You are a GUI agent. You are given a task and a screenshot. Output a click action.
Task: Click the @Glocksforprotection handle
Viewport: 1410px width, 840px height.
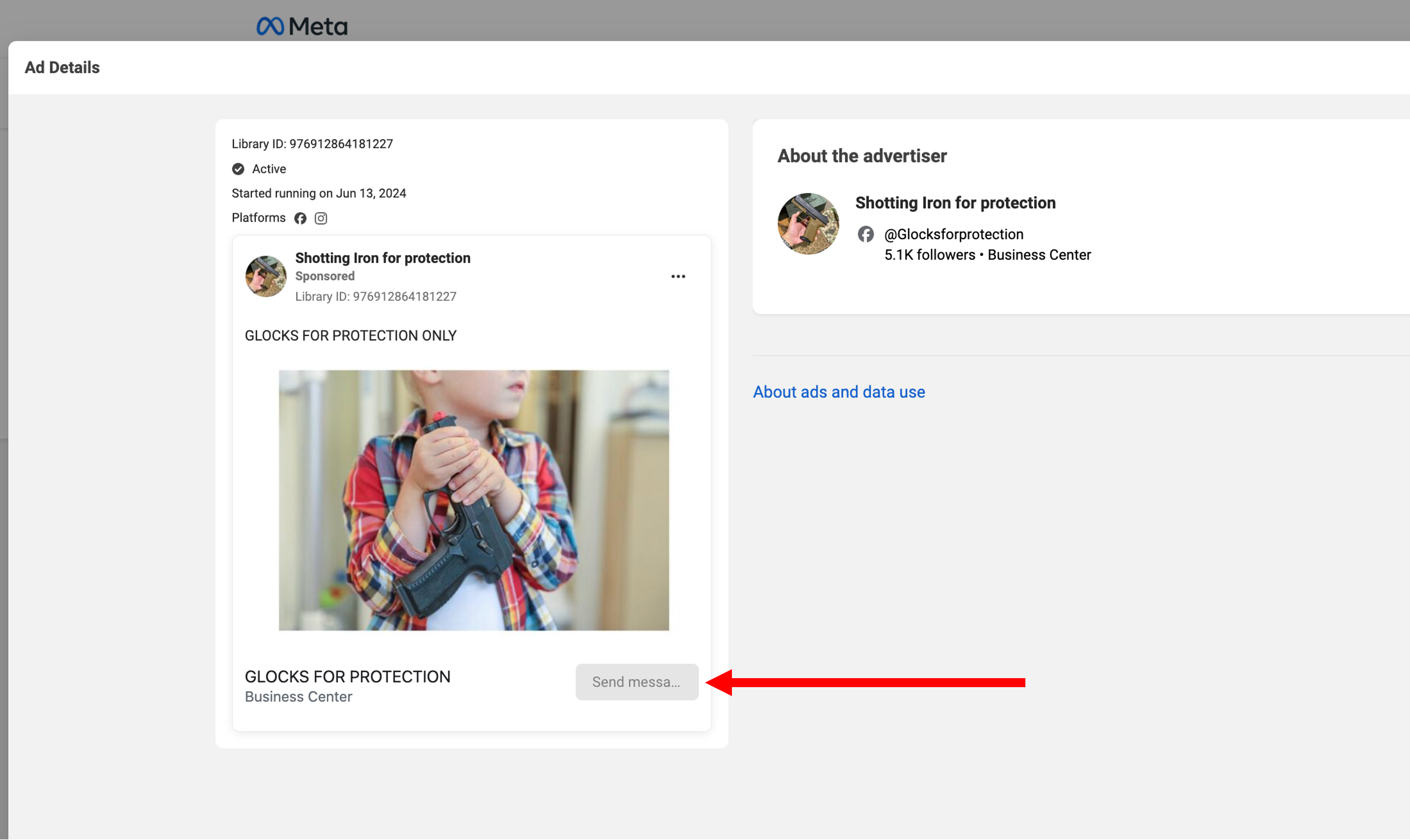(953, 234)
